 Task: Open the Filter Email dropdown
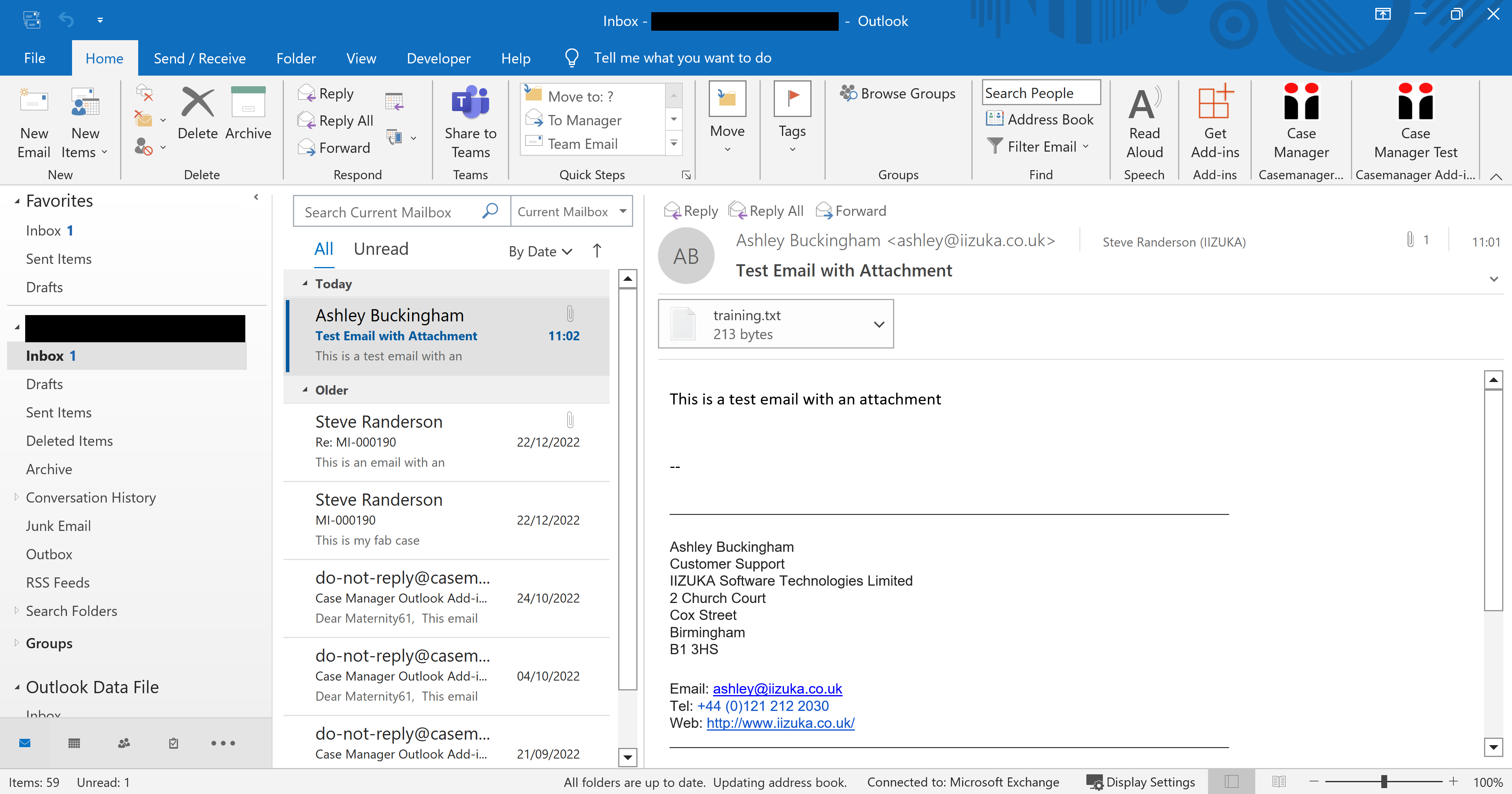(1038, 146)
